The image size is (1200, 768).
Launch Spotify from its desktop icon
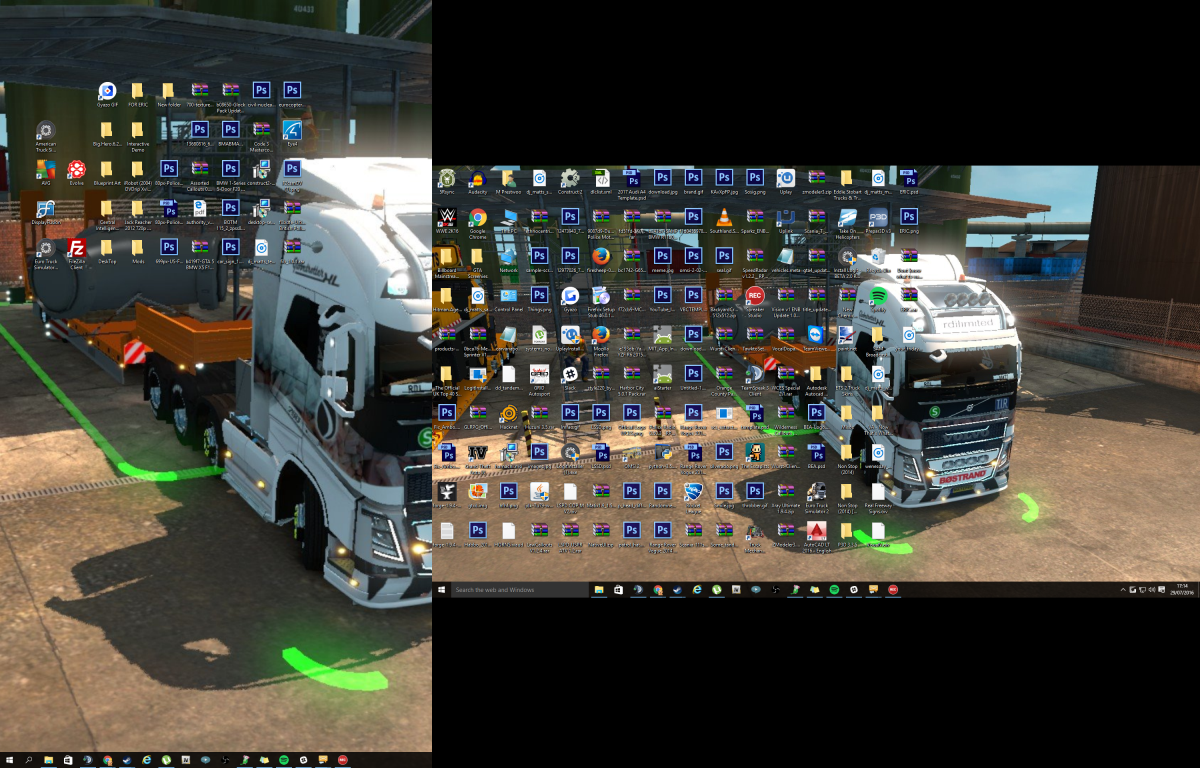pyautogui.click(x=876, y=295)
